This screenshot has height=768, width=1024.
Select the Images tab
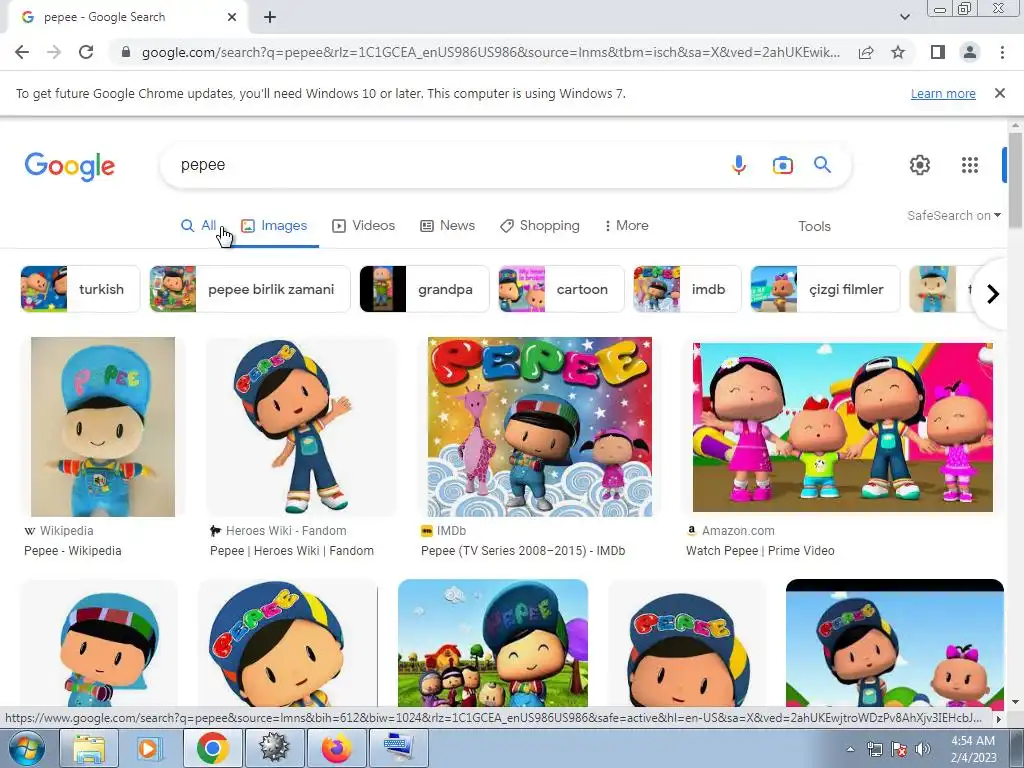[274, 226]
